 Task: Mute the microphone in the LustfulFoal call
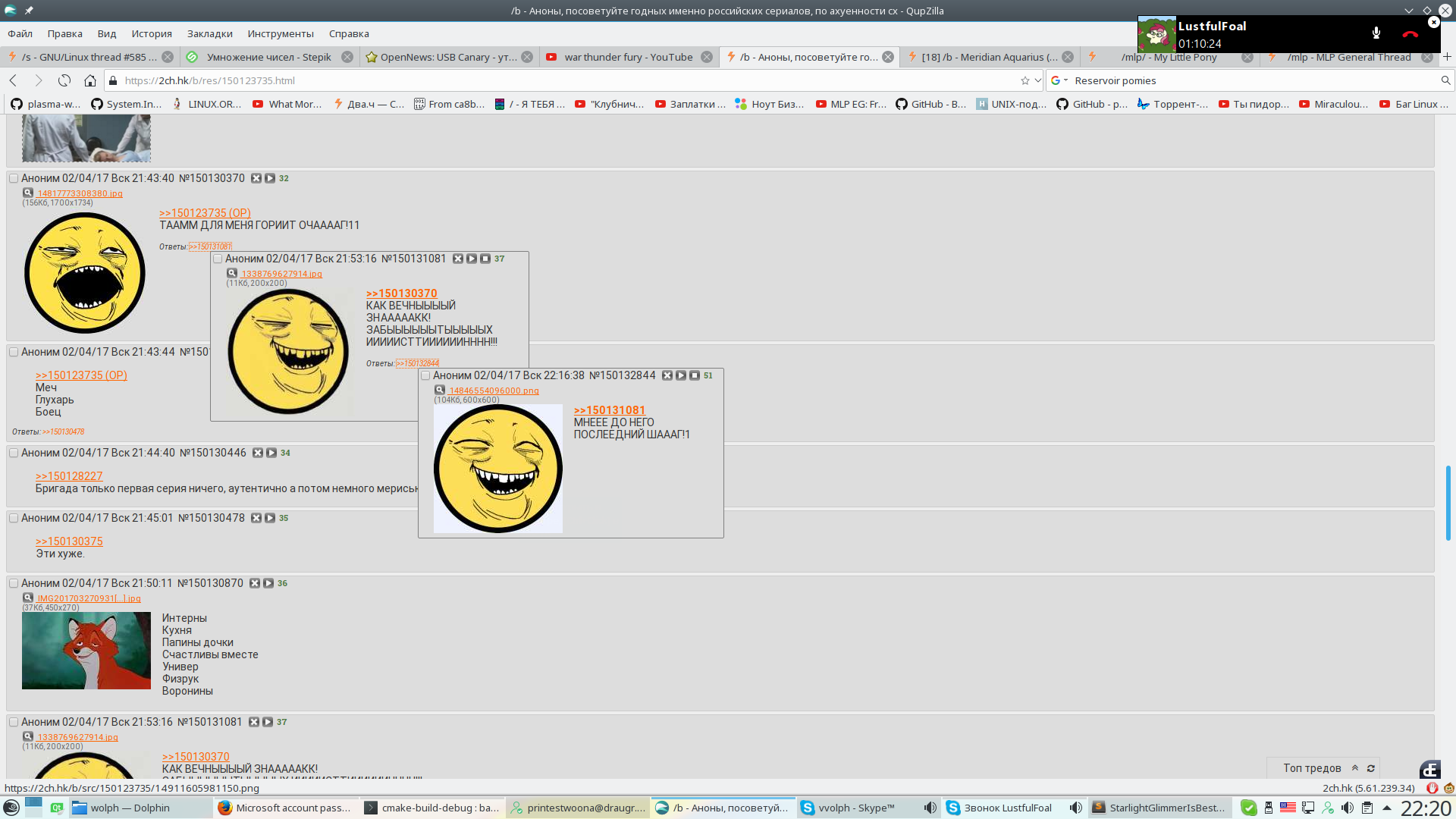(x=1376, y=33)
